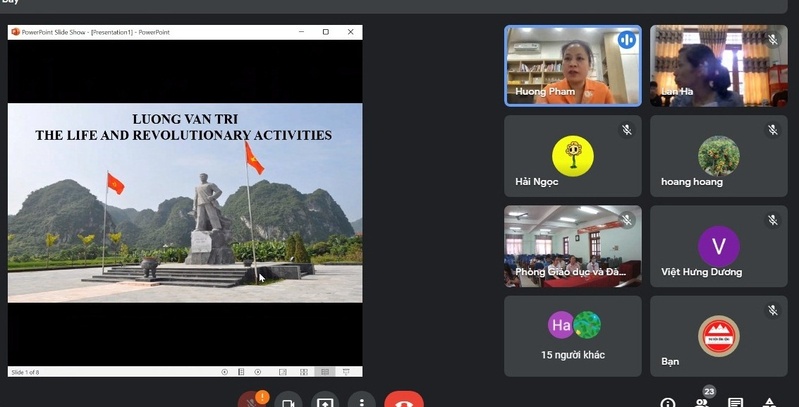Click the orange microphone warning badge
The image size is (800, 407).
(x=262, y=397)
